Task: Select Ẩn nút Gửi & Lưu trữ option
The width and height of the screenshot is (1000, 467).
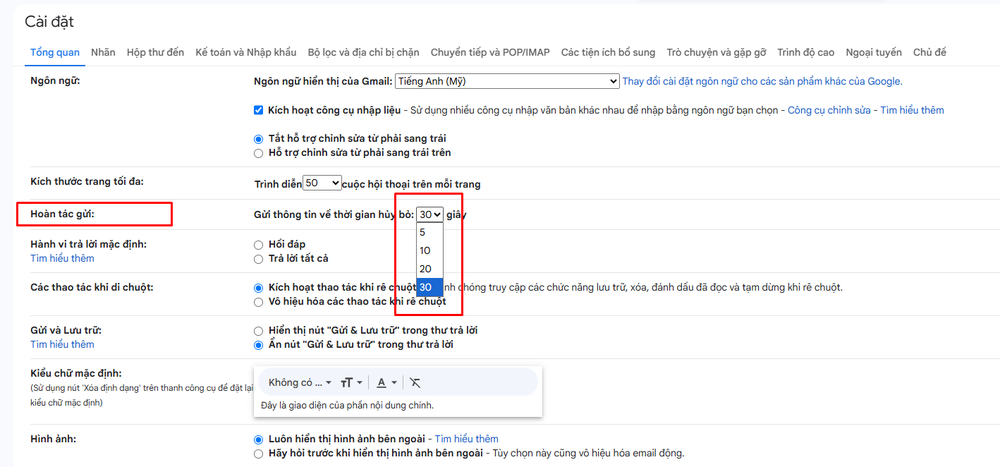Action: click(258, 345)
